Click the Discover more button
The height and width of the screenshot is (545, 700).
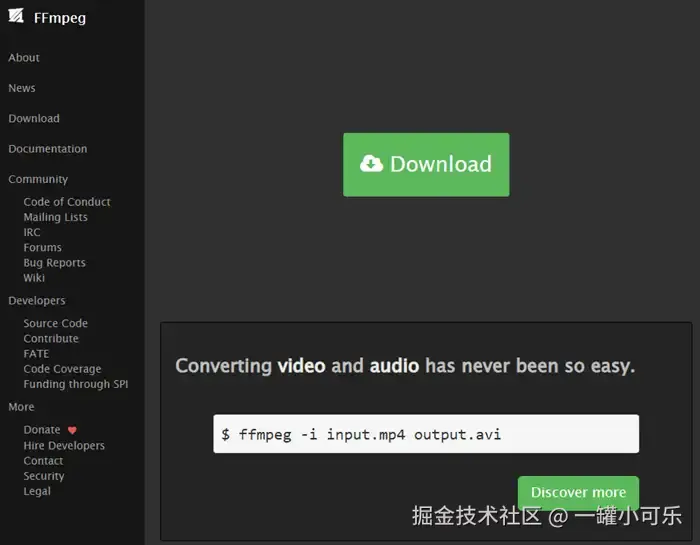578,492
